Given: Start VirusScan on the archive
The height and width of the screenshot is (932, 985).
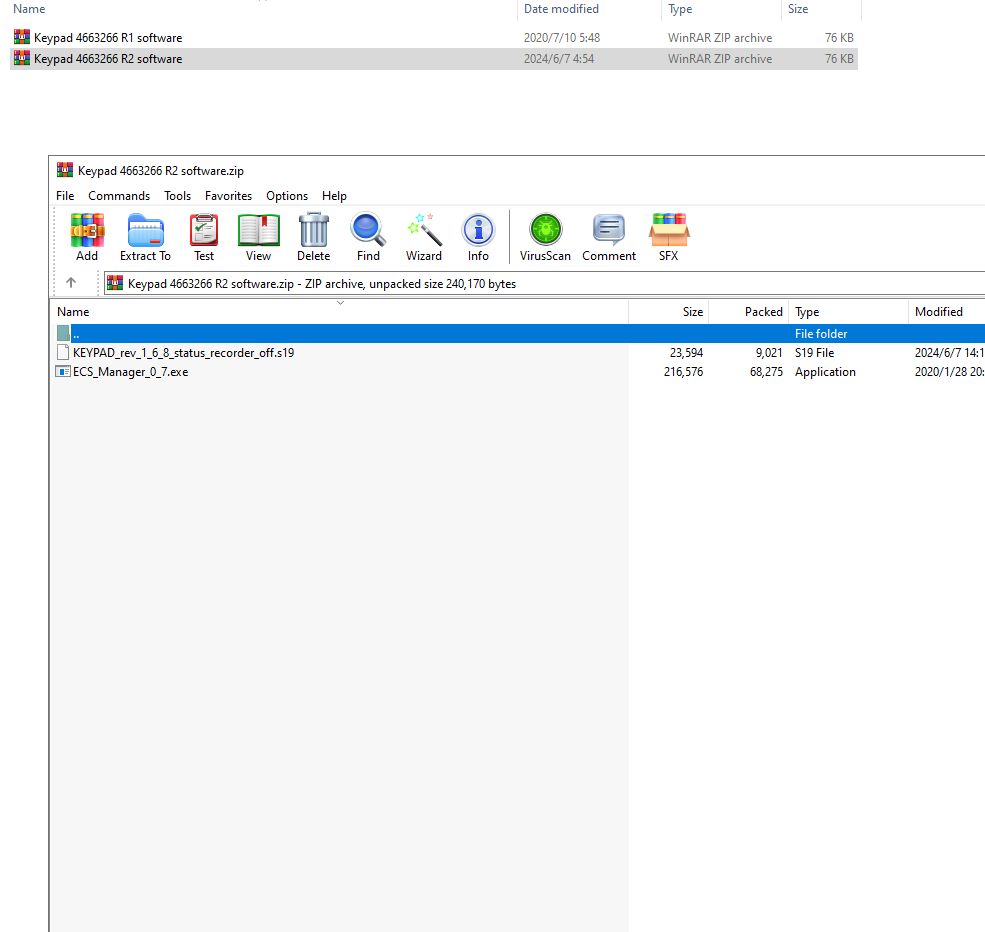Looking at the screenshot, I should (x=545, y=230).
